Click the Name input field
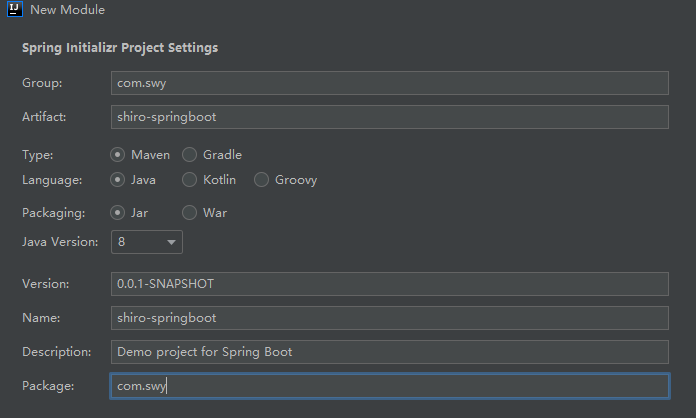The height and width of the screenshot is (418, 696). [x=389, y=318]
